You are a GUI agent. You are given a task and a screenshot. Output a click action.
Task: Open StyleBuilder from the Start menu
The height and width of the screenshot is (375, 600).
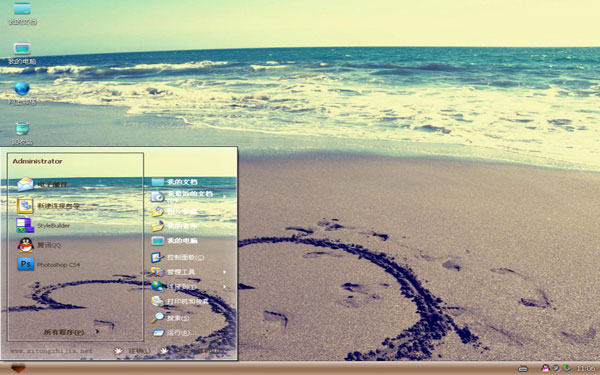coord(43,225)
